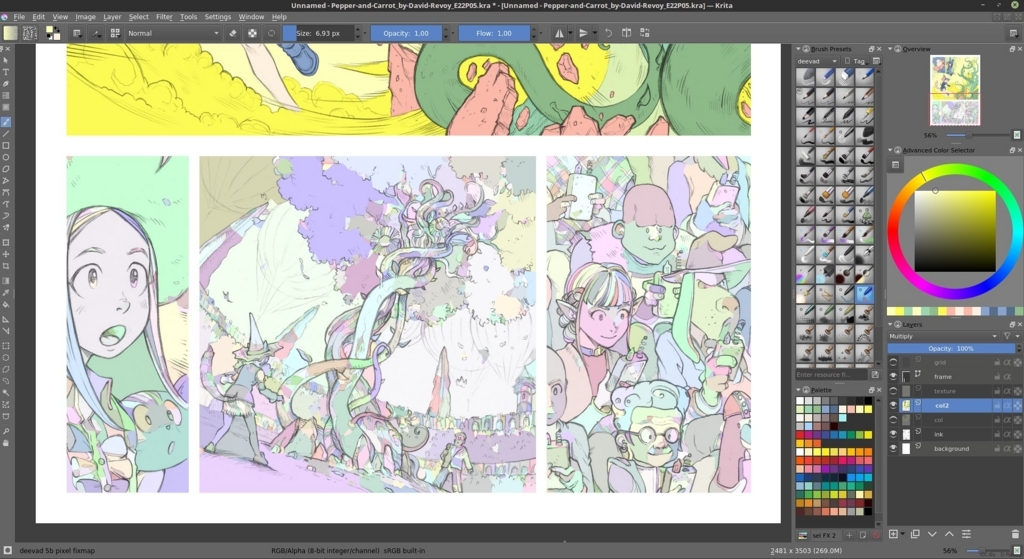Pick the Color Sampler eyedropper tool

coord(6,293)
